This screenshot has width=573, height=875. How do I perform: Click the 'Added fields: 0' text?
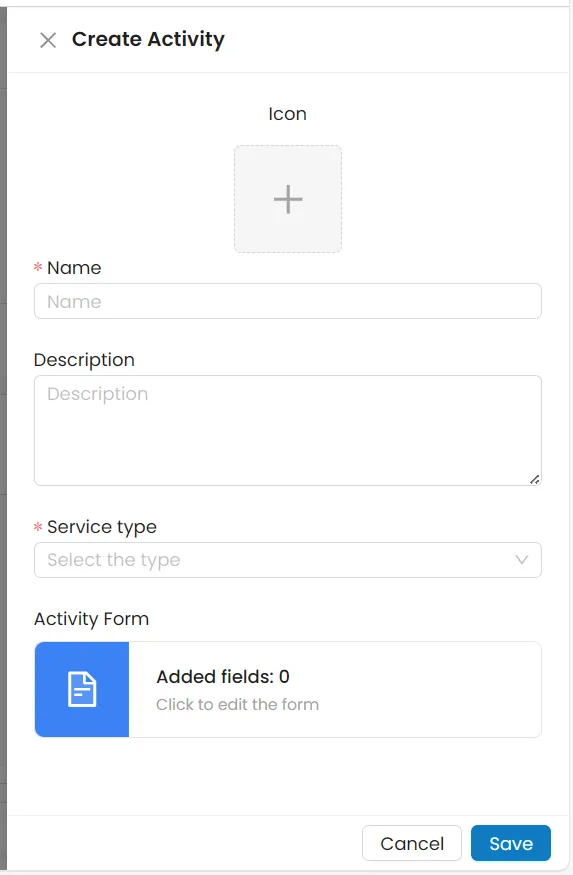point(223,676)
